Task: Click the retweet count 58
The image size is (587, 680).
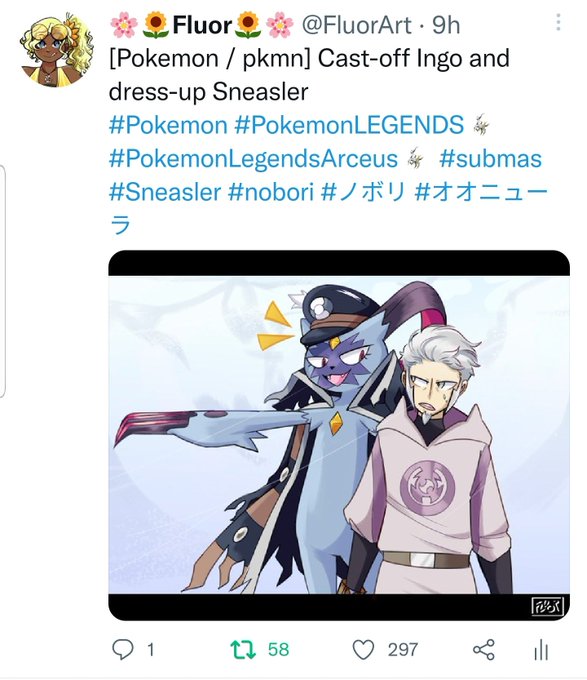Action: coord(278,650)
